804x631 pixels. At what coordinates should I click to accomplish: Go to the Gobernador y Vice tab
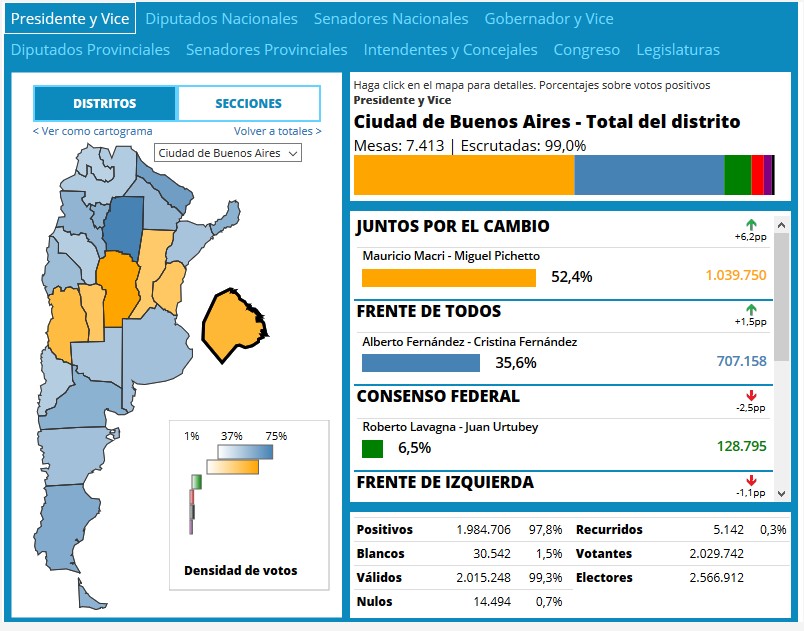[549, 19]
